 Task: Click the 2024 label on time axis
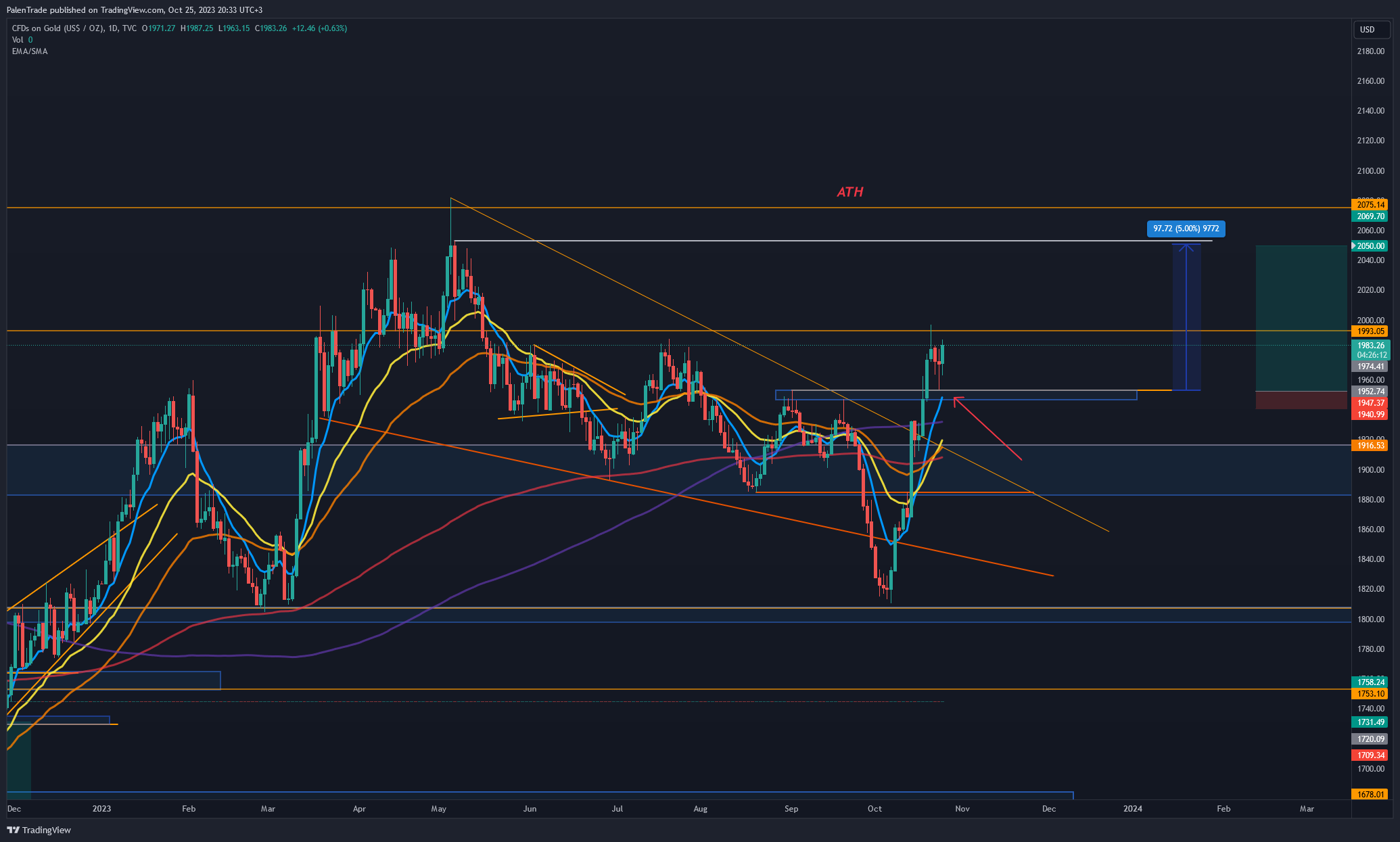[x=1133, y=809]
